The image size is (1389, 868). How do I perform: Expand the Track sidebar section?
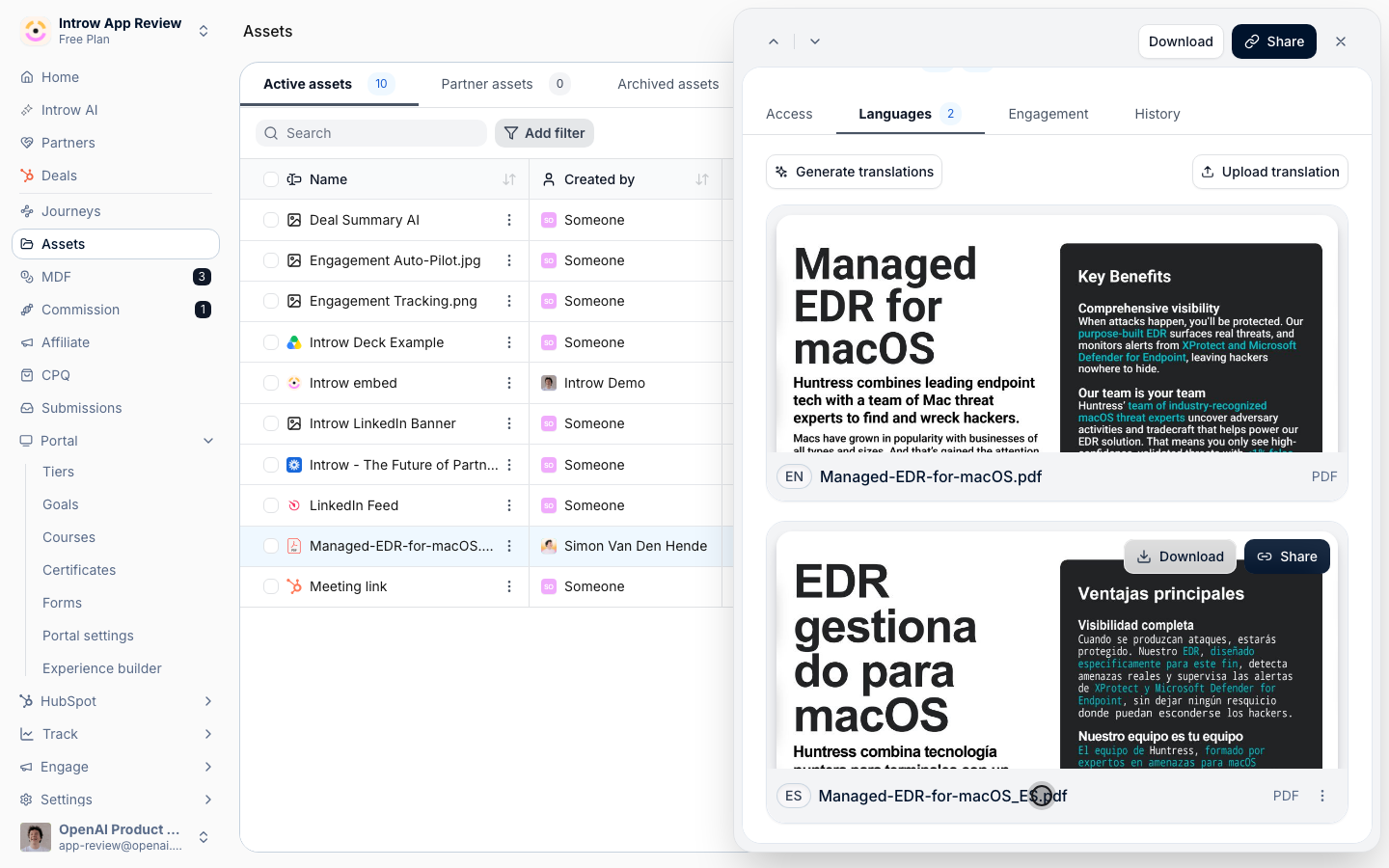pos(208,734)
